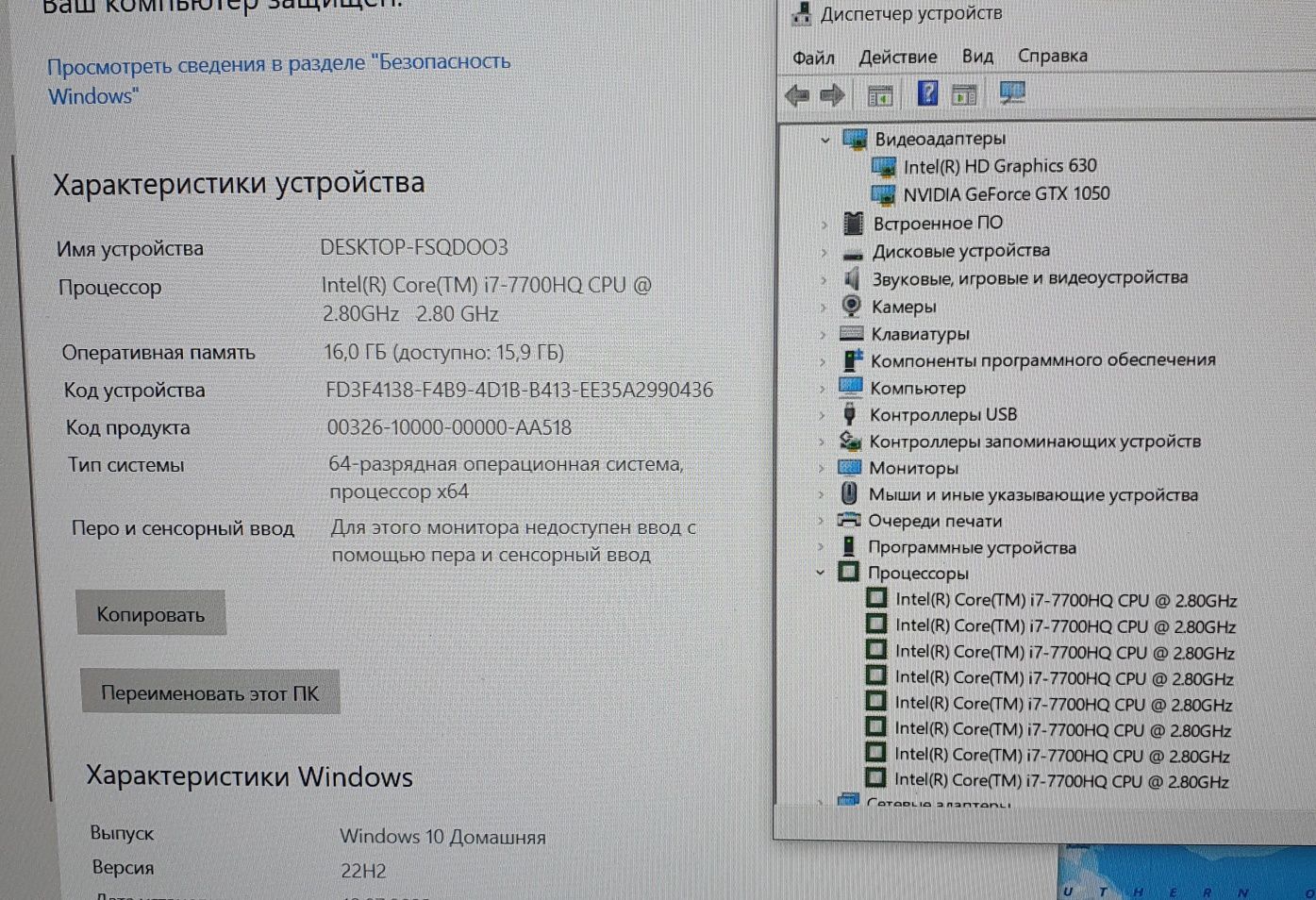
Task: Click the device ID FD3F4138-F4B9-4D1B-B413-EE35A2990436
Action: 519,390
